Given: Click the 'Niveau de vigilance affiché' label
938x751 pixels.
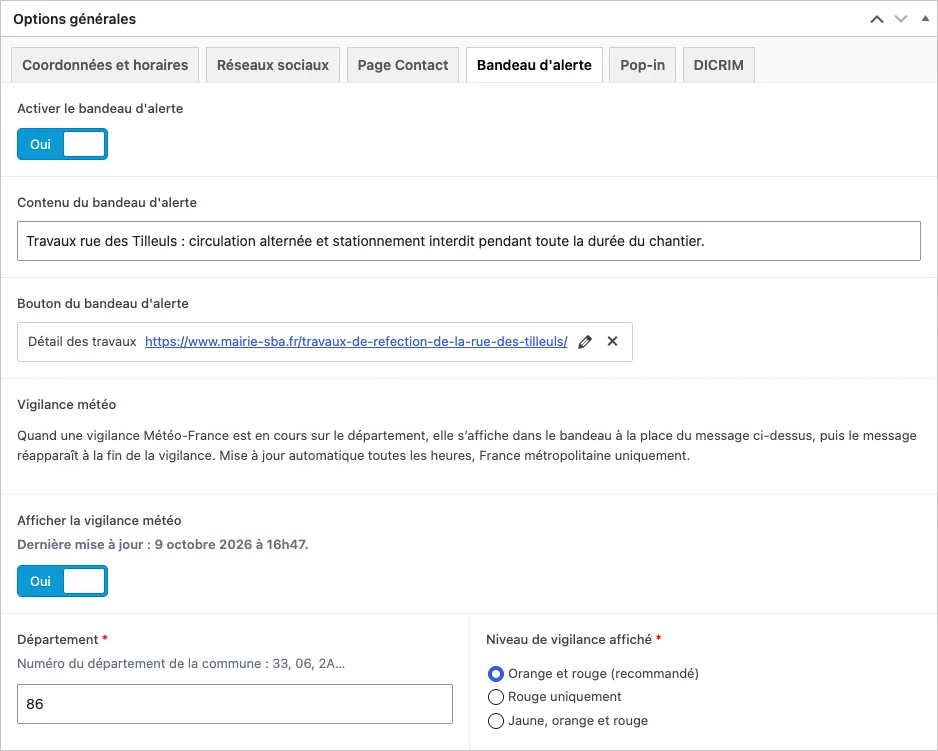Looking at the screenshot, I should click(x=569, y=640).
